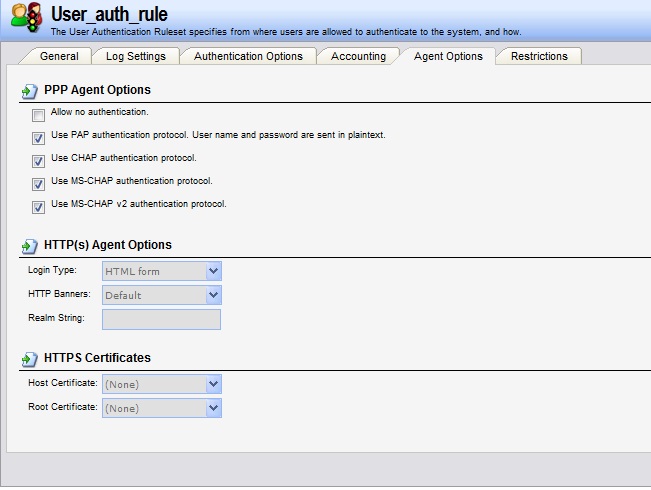651x490 pixels.
Task: Select the Accounting tab
Action: (x=358, y=56)
